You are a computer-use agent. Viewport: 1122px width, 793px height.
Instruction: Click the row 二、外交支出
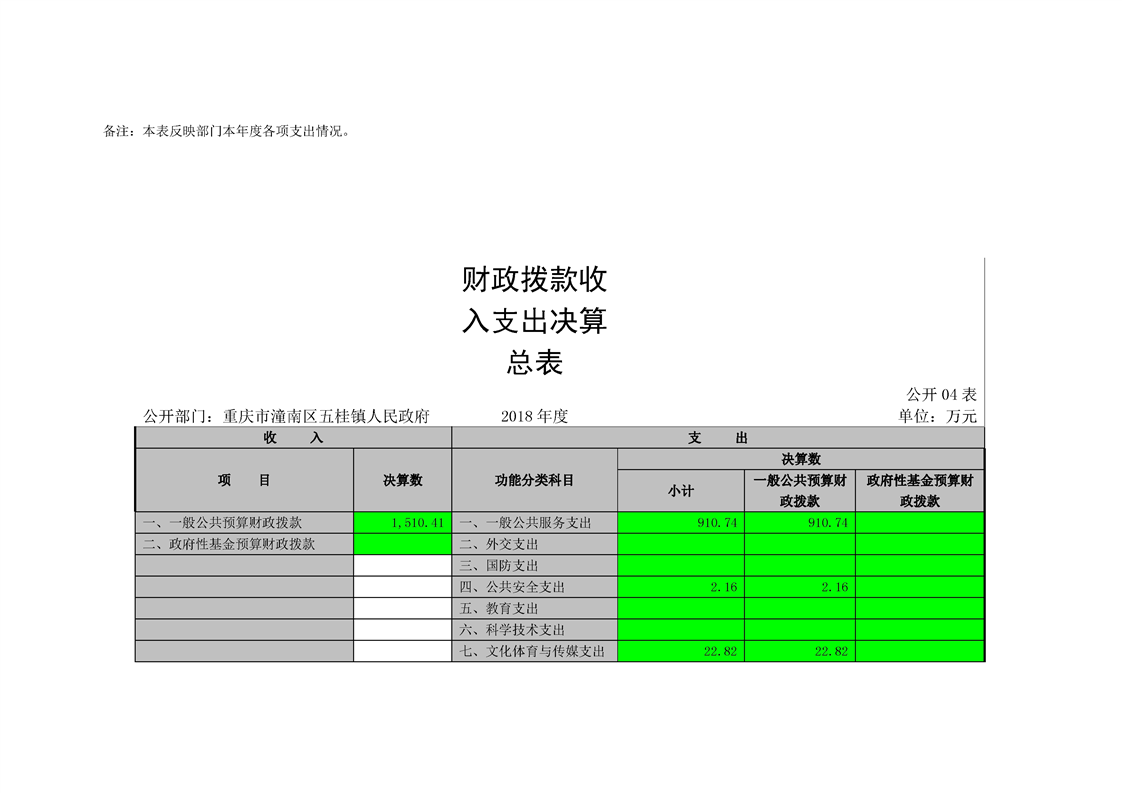click(535, 544)
